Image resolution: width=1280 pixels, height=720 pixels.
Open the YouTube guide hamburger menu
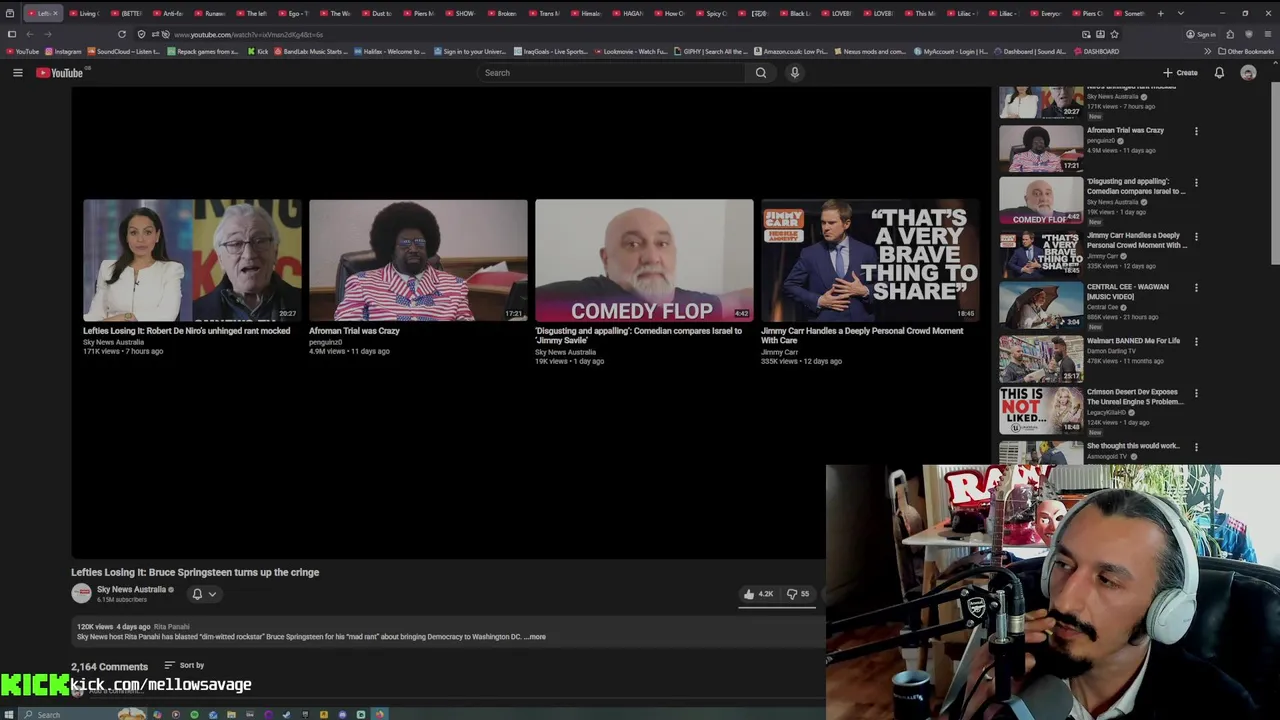17,73
